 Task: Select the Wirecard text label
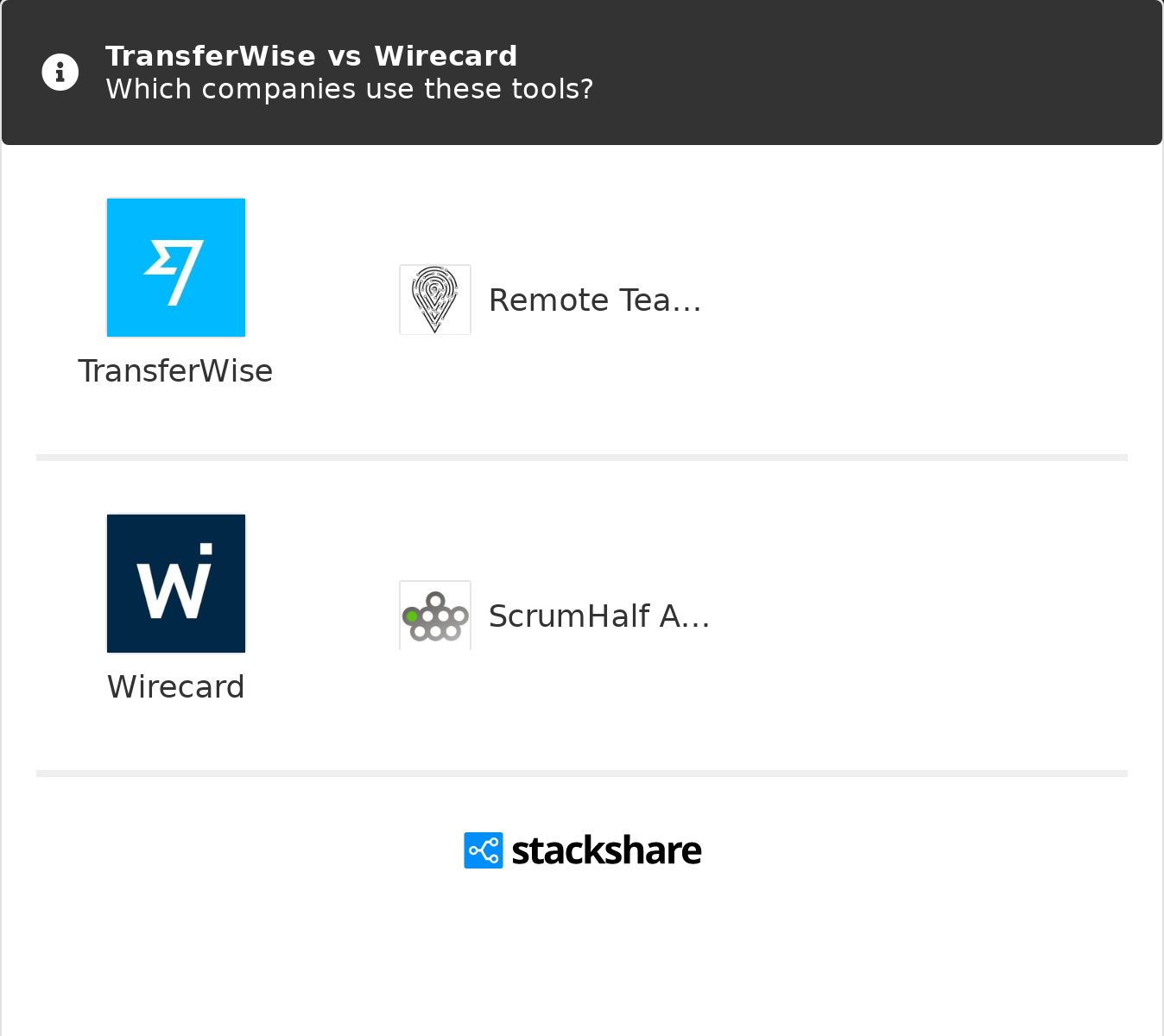(176, 687)
